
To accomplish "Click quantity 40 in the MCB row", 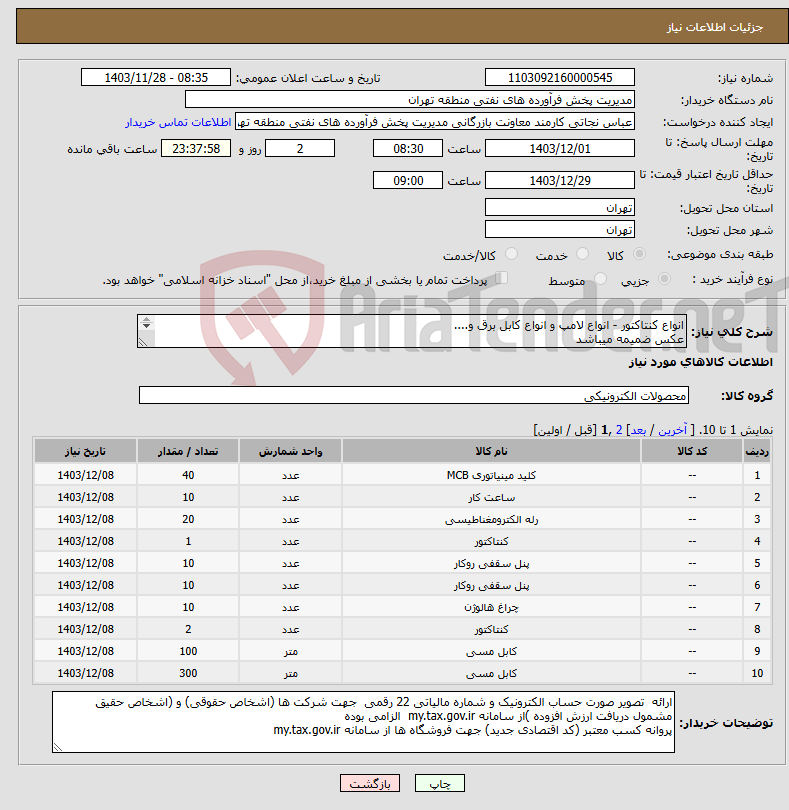I will 188,475.
